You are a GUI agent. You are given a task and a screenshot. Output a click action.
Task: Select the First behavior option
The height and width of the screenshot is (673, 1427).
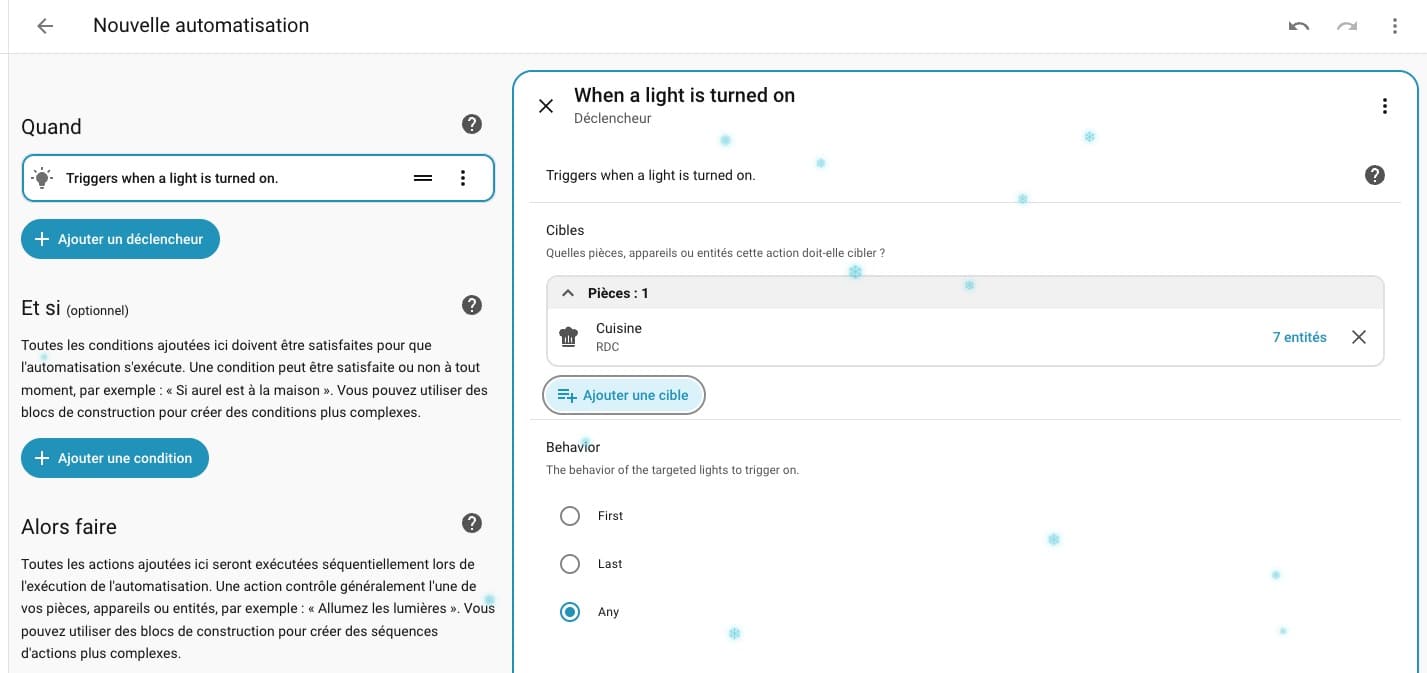[x=570, y=516]
